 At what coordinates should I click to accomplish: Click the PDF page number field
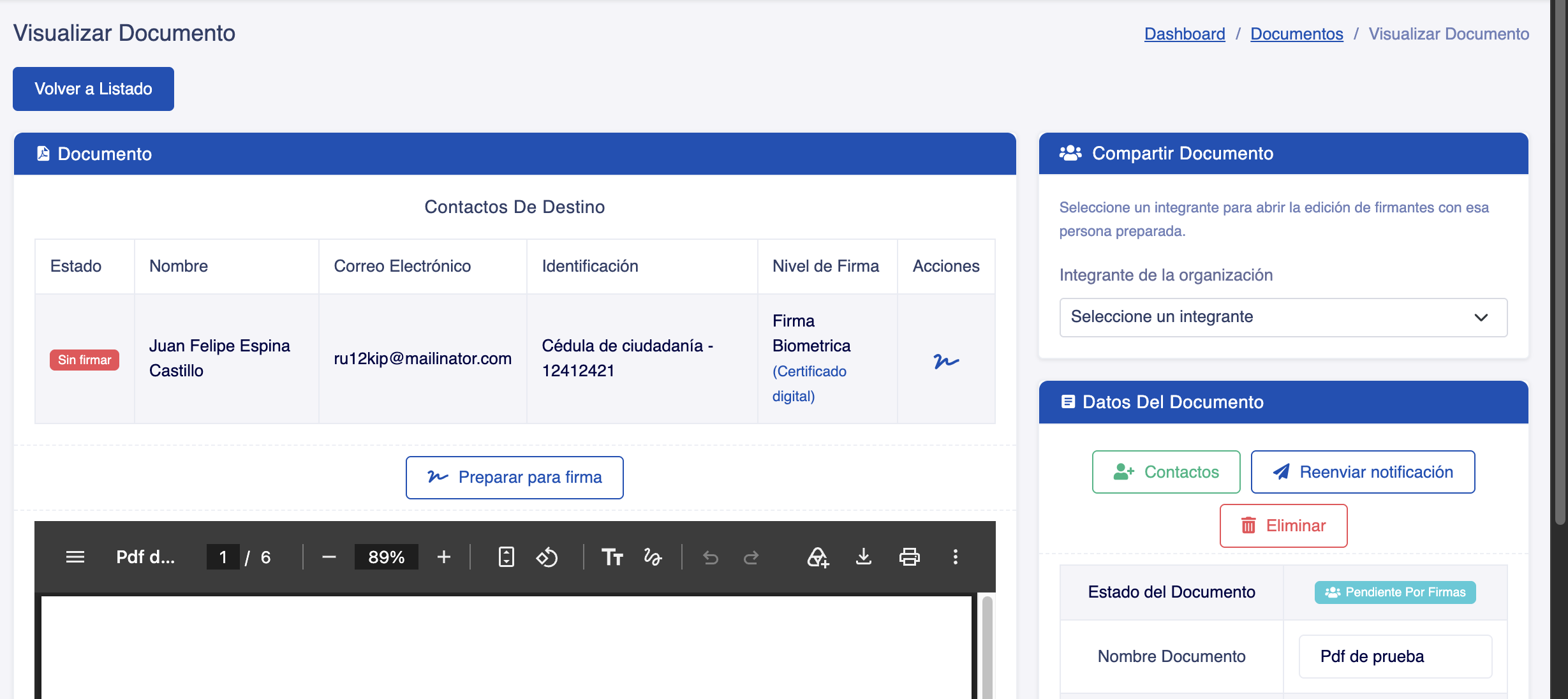pos(223,557)
